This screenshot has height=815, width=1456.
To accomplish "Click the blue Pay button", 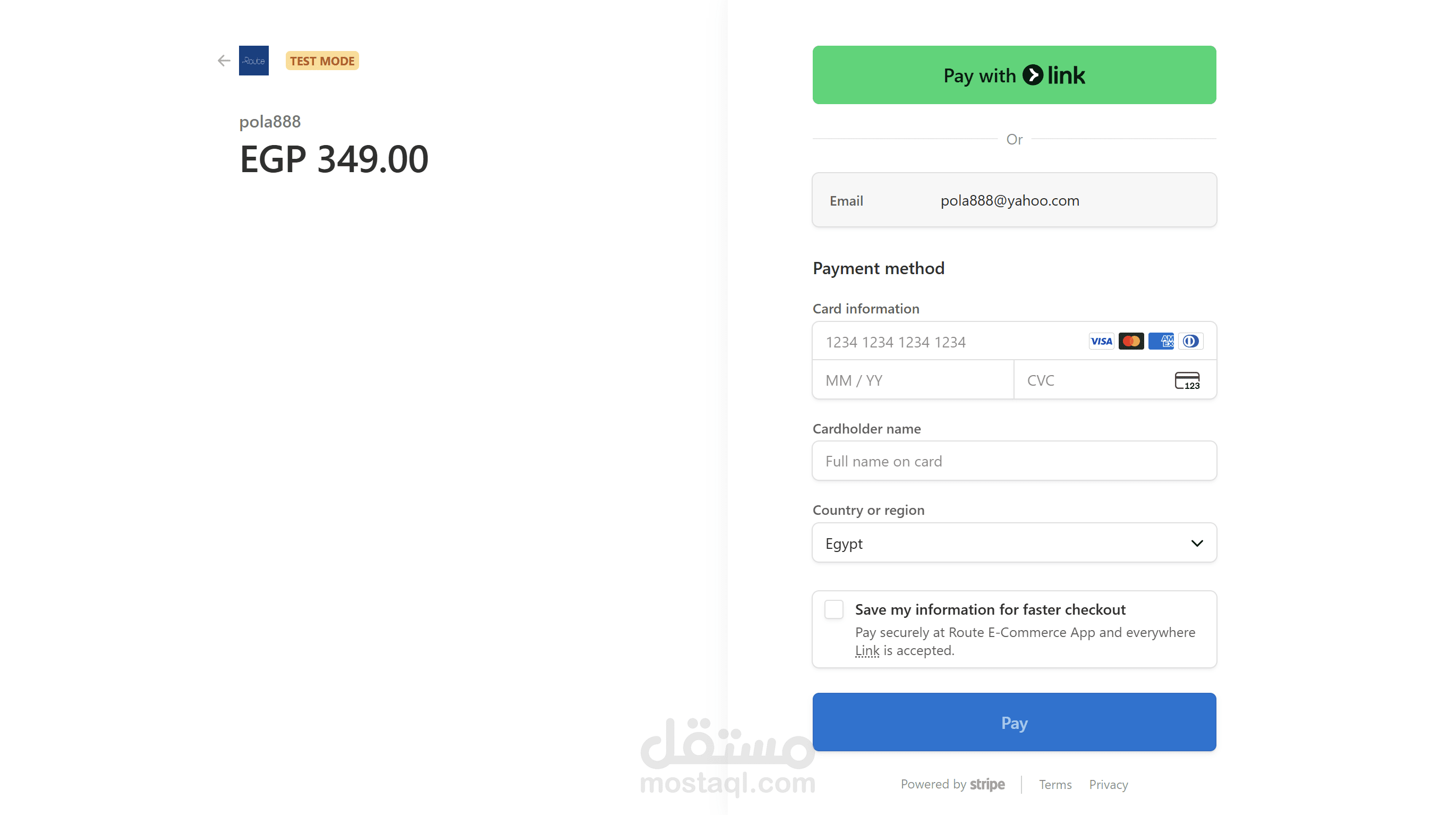I will [1014, 723].
